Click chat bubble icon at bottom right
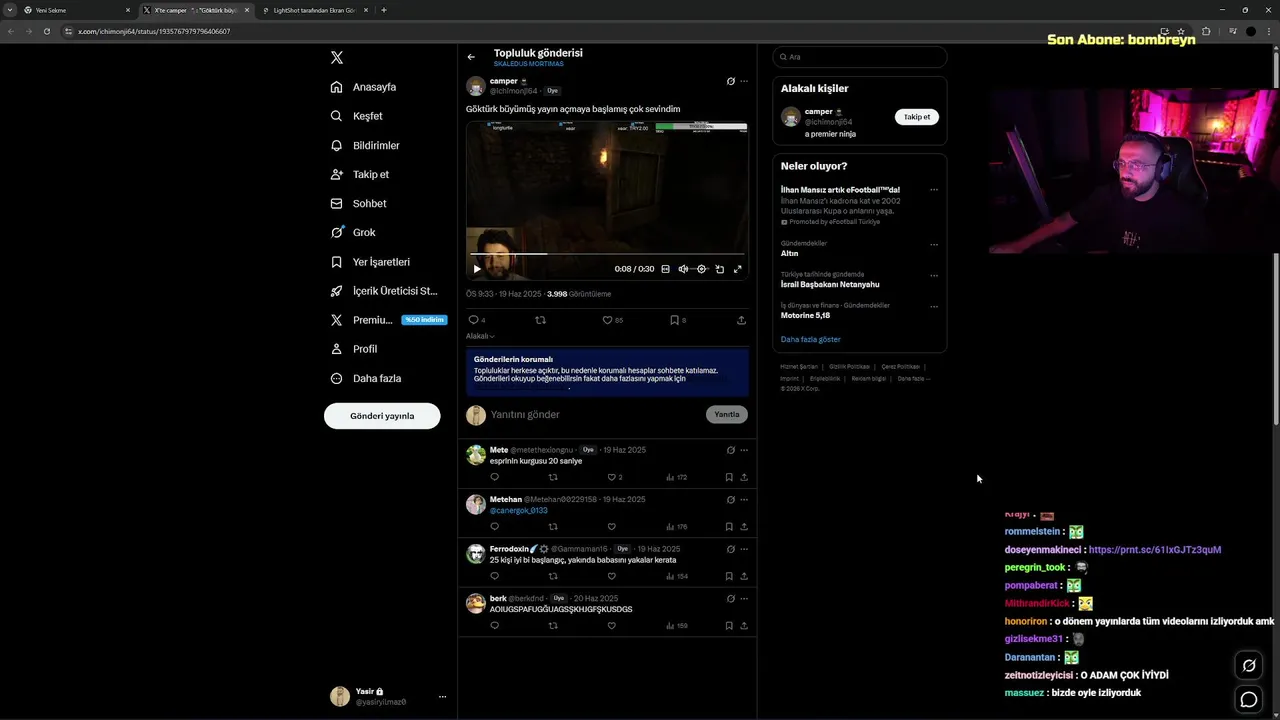 point(1249,700)
